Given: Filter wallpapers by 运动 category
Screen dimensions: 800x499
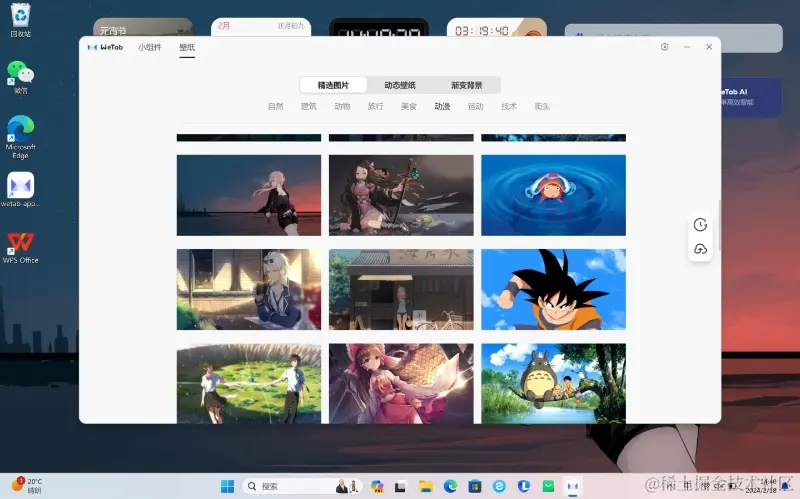Looking at the screenshot, I should 476,106.
